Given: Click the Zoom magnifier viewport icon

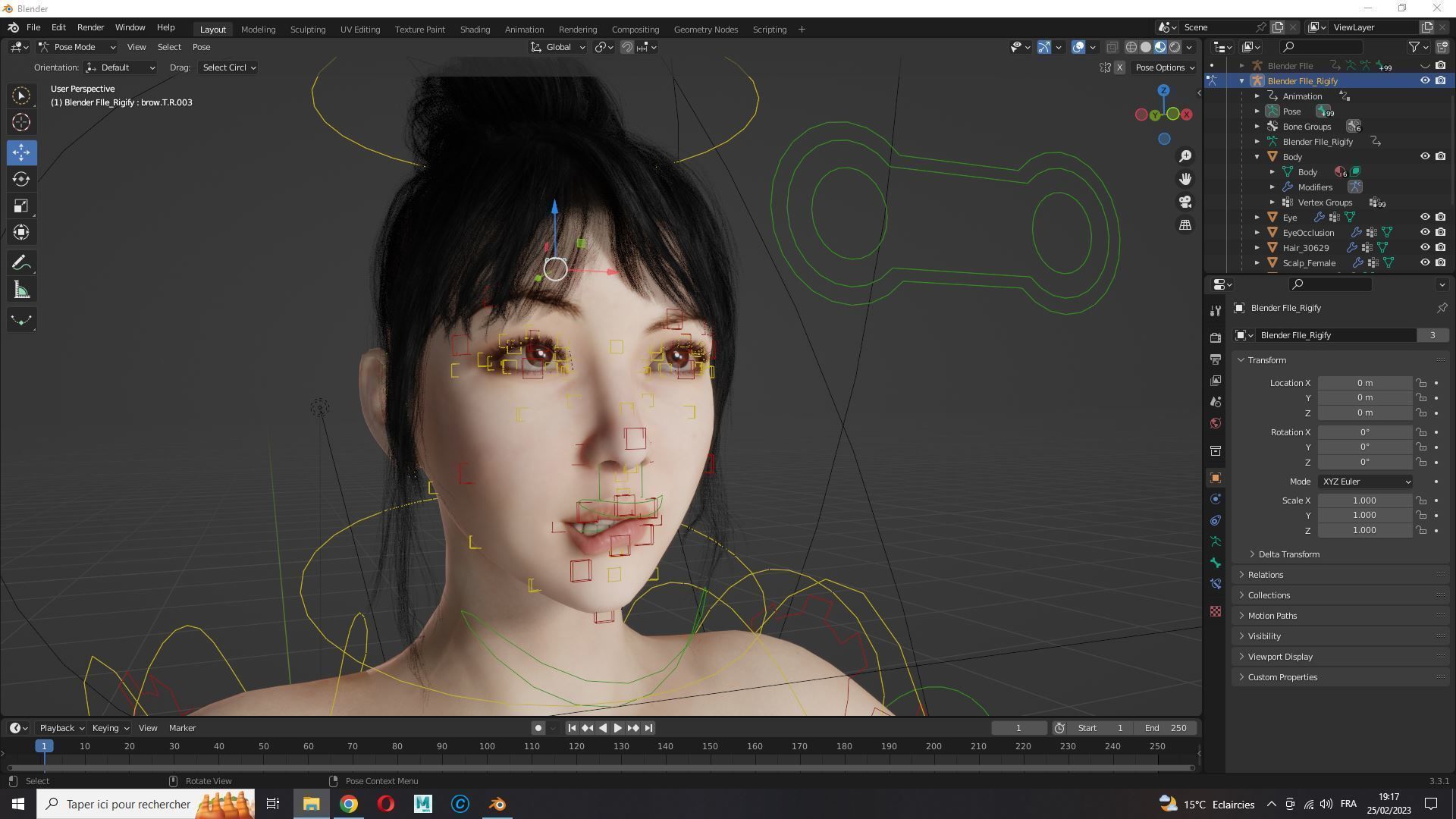Looking at the screenshot, I should pos(1185,156).
